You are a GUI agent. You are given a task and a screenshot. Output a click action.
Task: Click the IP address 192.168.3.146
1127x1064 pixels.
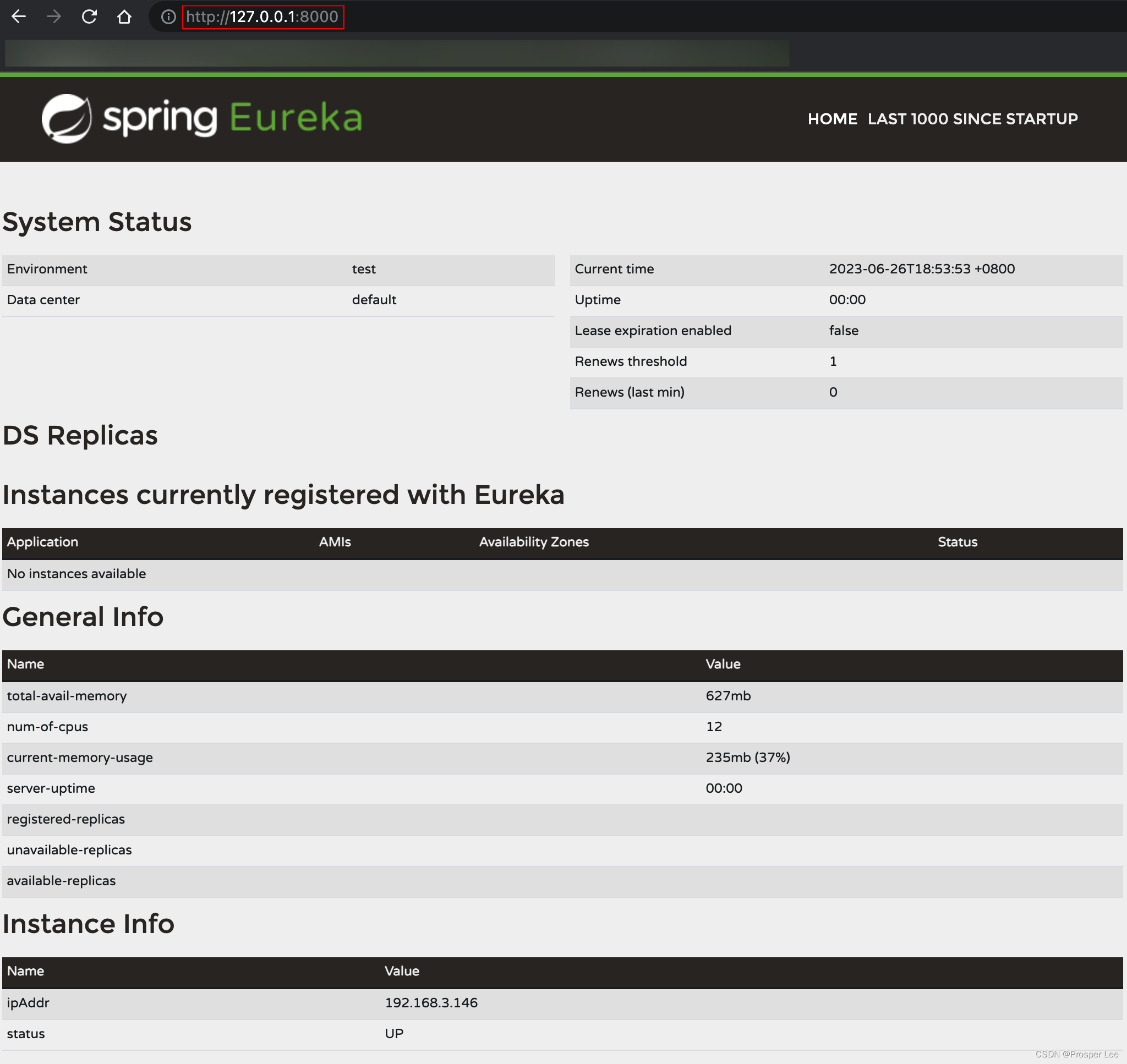431,1003
